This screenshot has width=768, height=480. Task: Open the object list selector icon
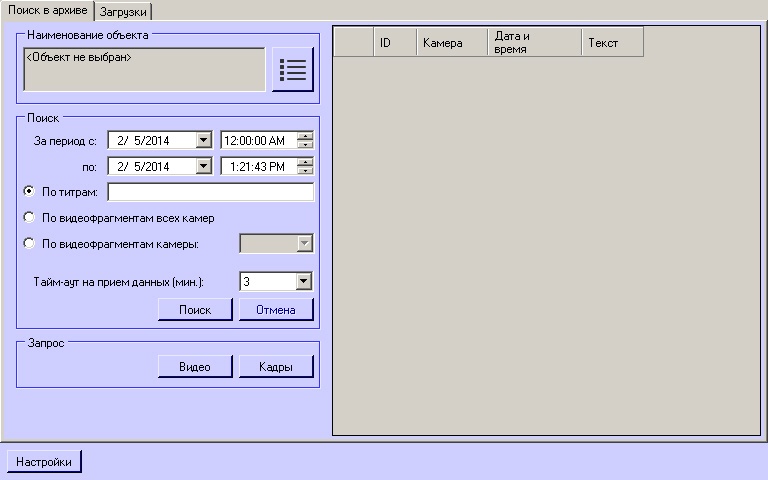point(292,69)
